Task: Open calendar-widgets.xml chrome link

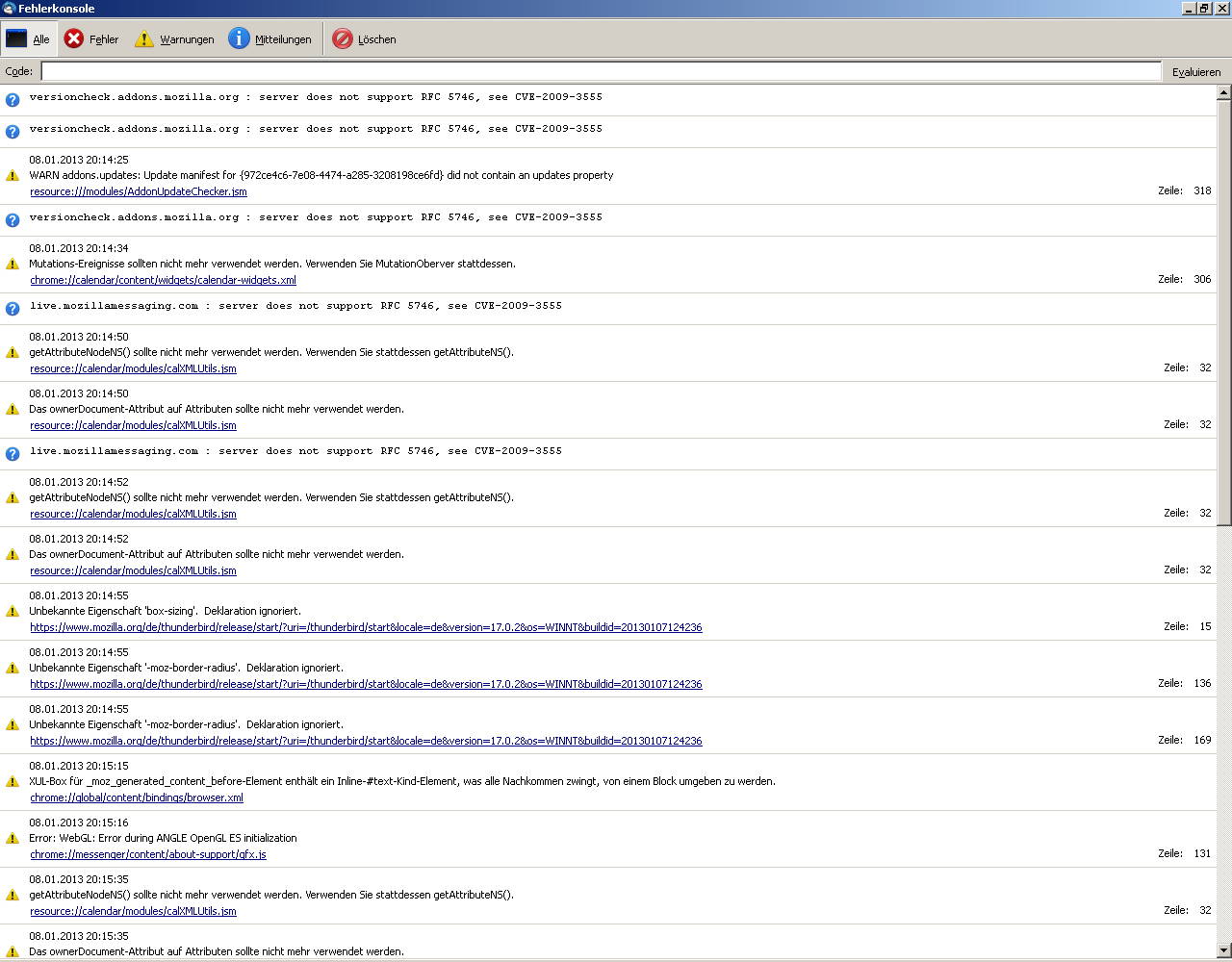Action: click(163, 280)
